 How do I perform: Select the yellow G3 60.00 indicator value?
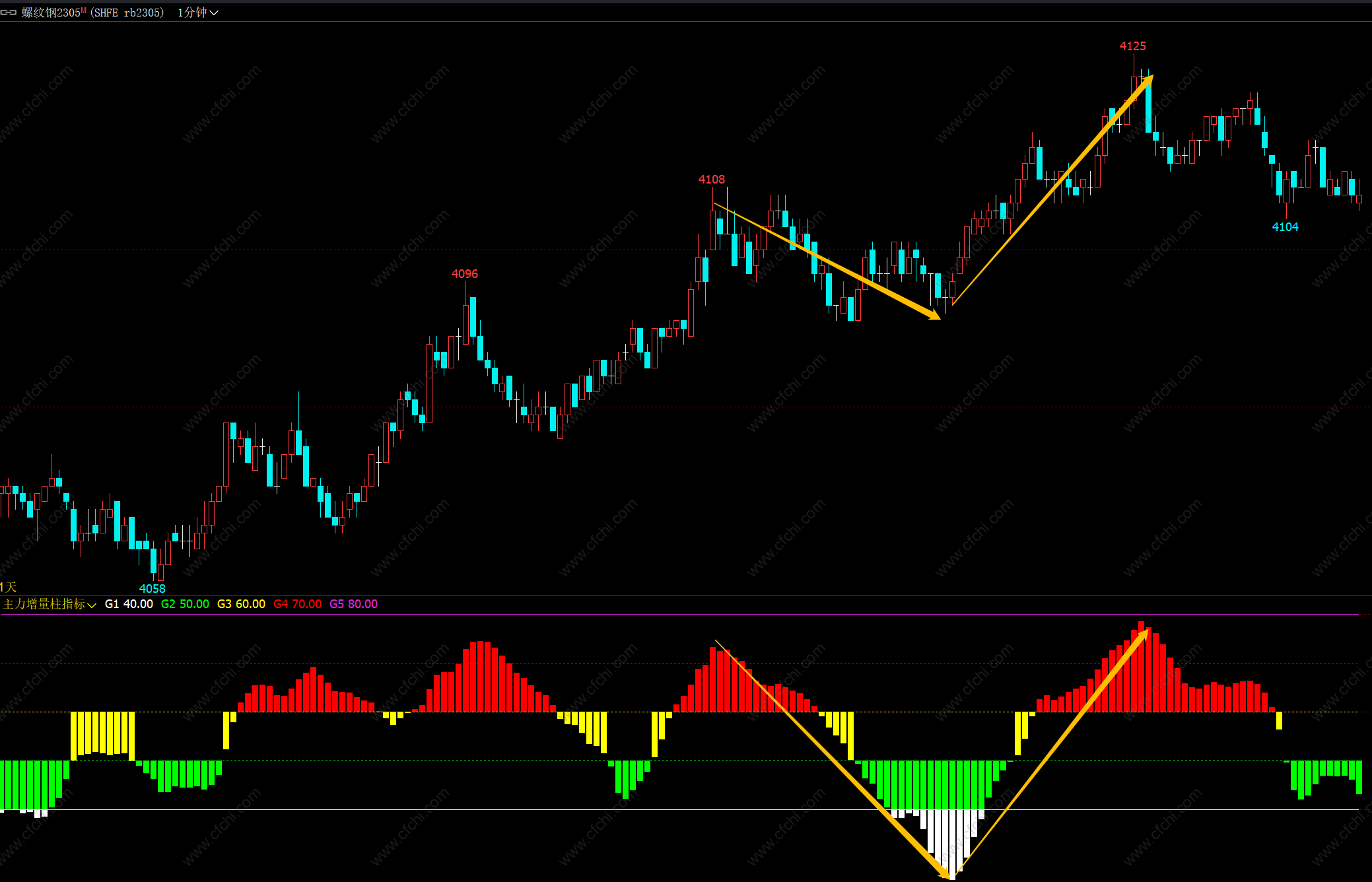[x=241, y=604]
